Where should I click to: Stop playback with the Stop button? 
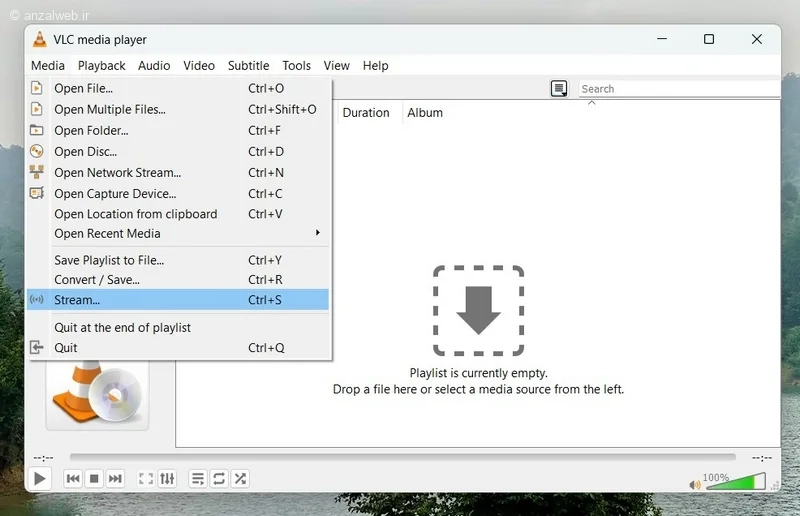point(94,479)
